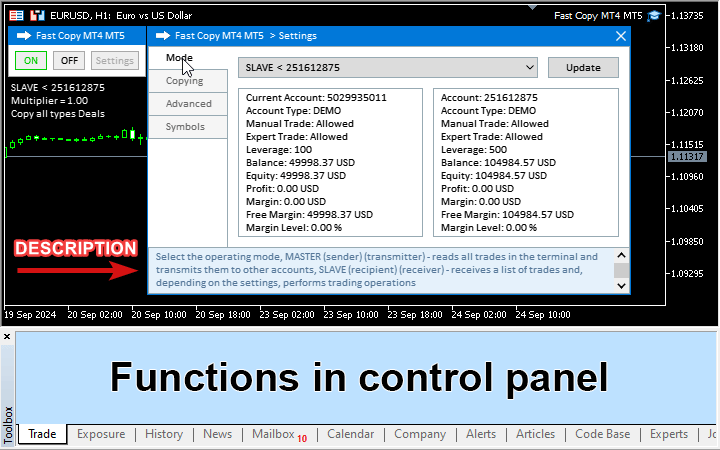Image resolution: width=720 pixels, height=450 pixels.
Task: Open the Alerts tab
Action: click(481, 434)
